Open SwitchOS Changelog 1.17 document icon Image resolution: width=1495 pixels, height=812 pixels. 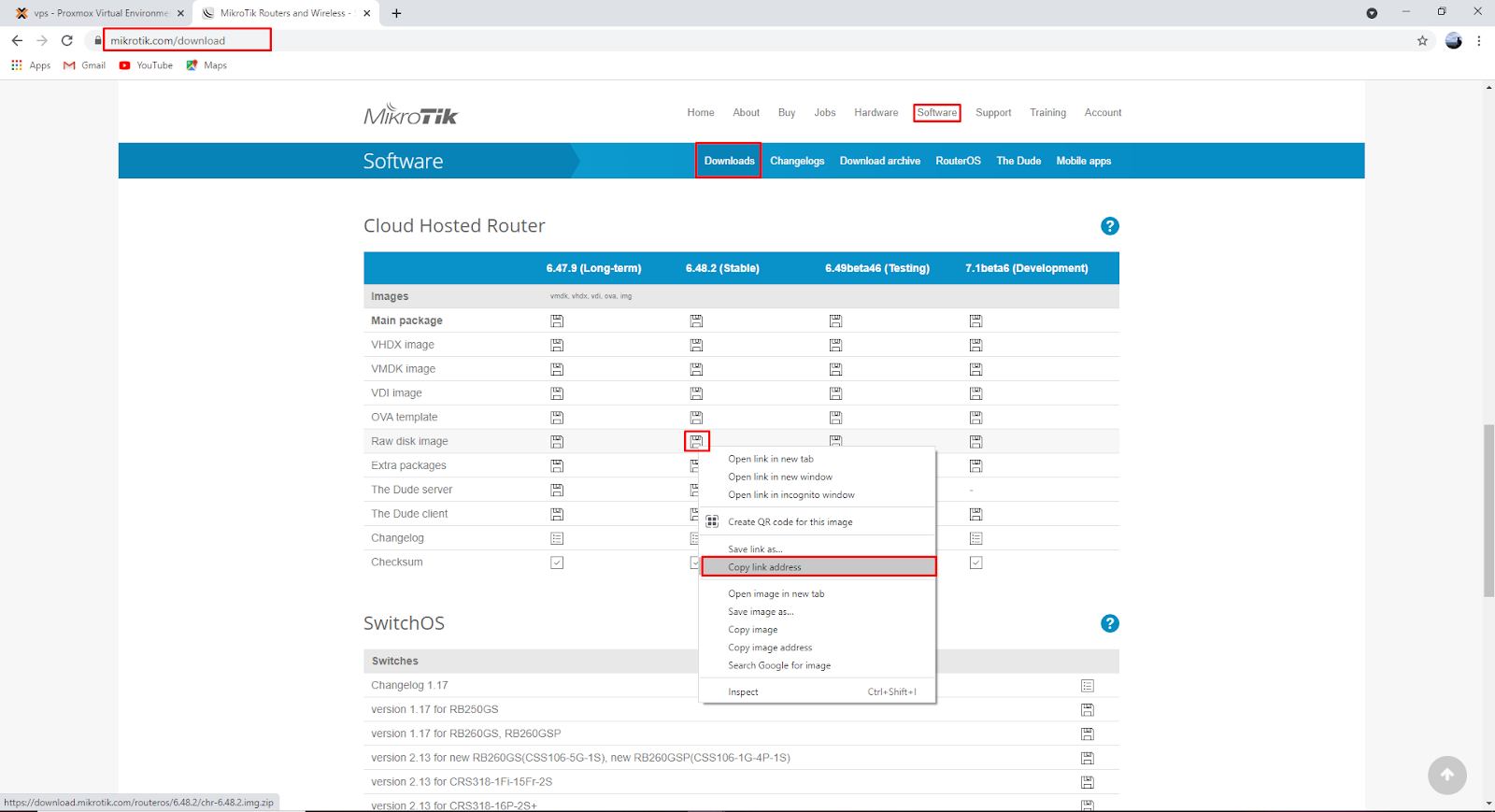click(x=1088, y=686)
